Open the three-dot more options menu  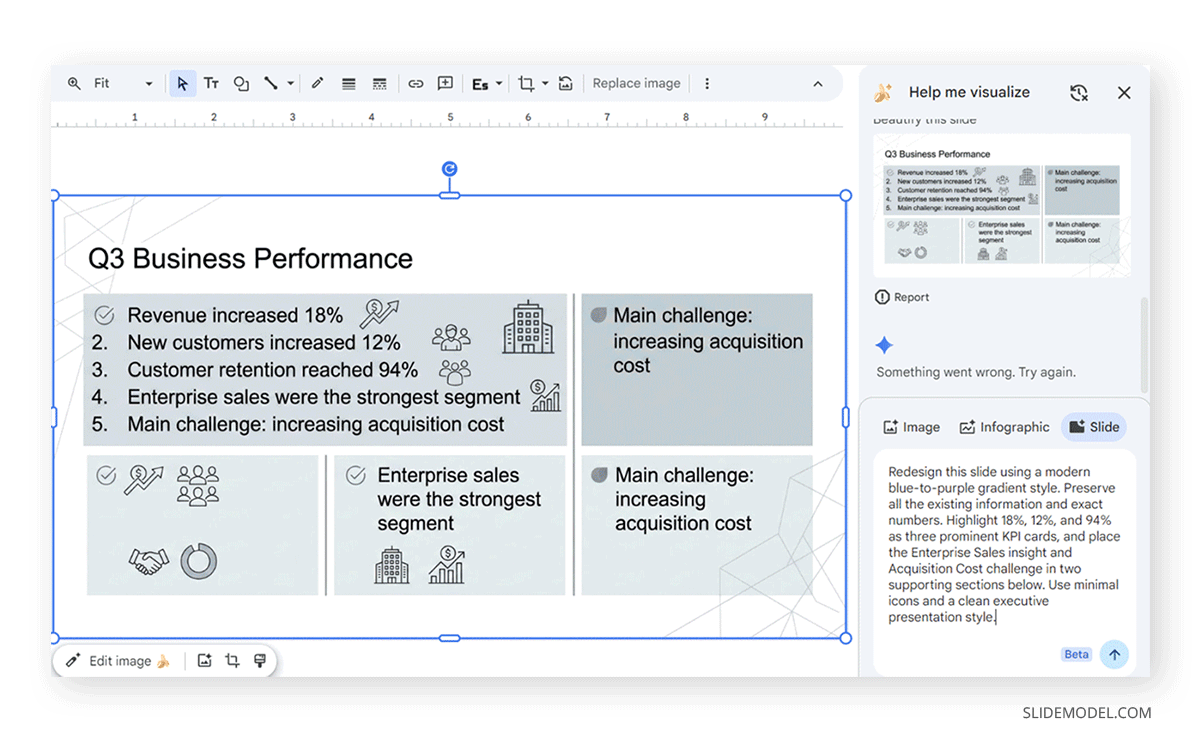(707, 84)
